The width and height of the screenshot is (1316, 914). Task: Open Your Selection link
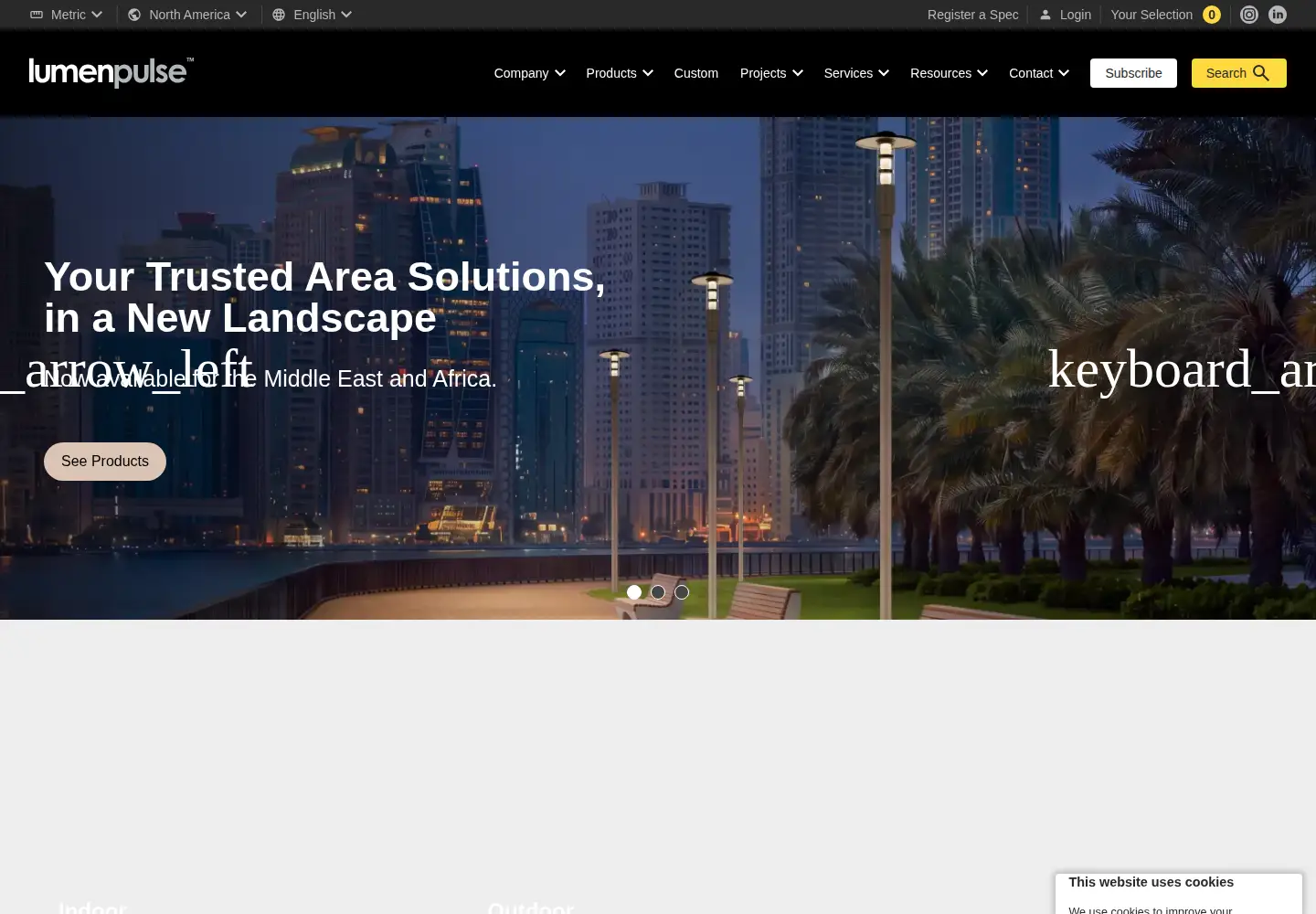[1151, 15]
